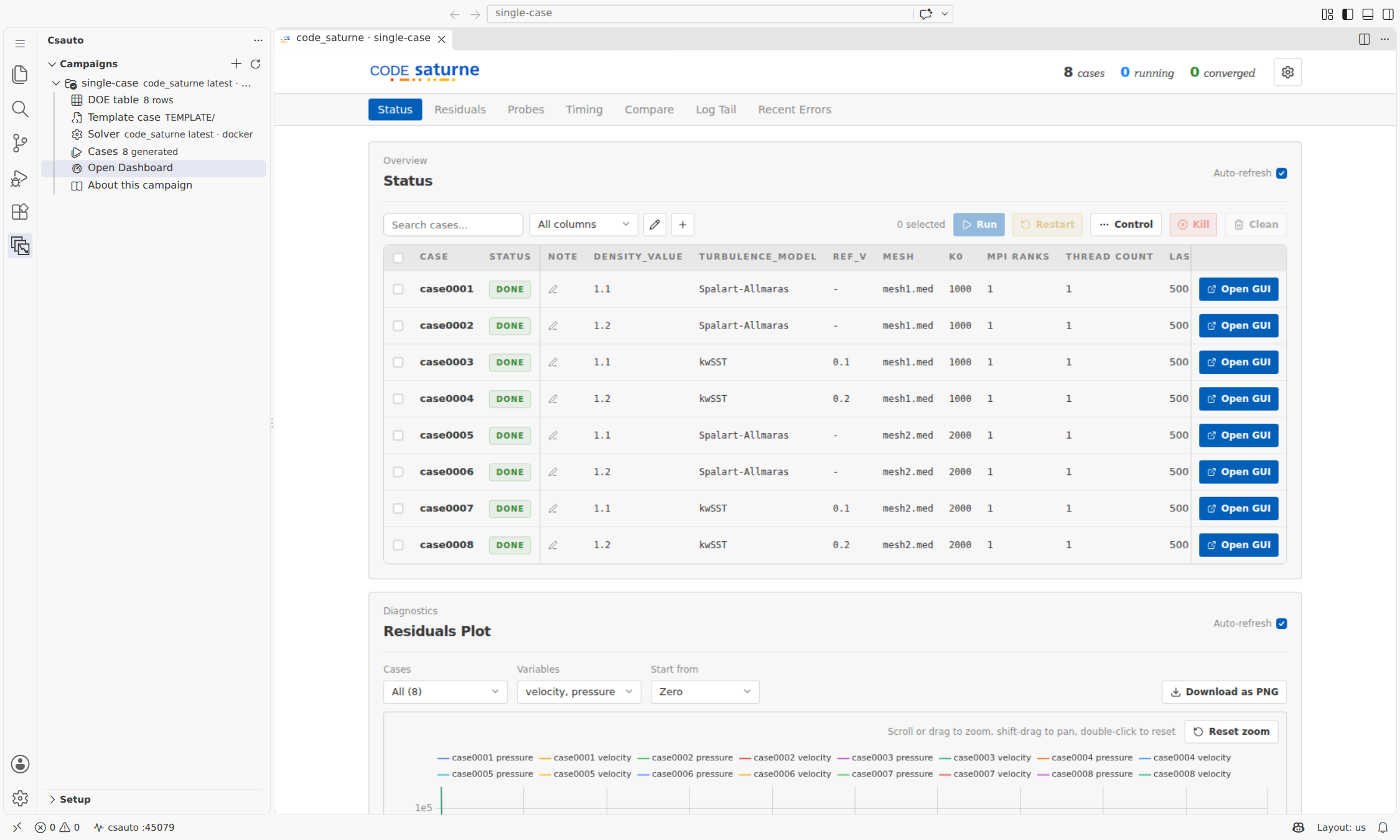Switch to the Residuals tab
The image size is (1400, 840).
[x=460, y=110]
